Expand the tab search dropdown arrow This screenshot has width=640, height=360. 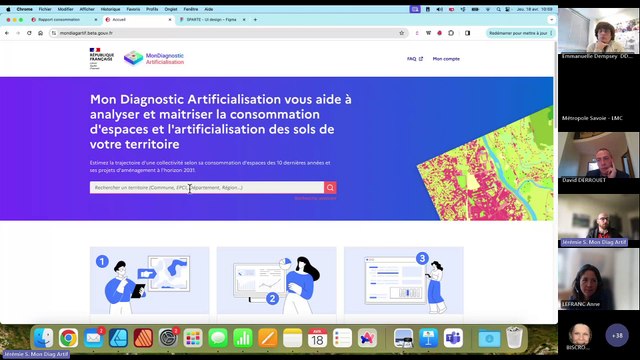pos(551,20)
